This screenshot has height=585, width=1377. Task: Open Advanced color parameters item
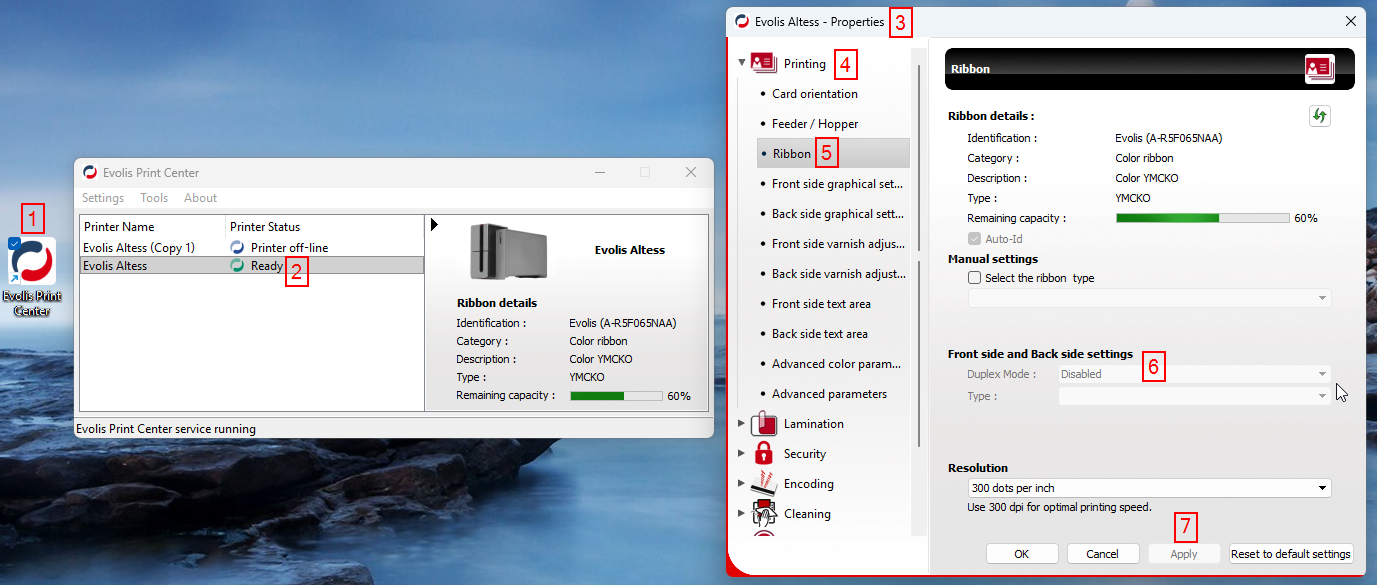click(x=837, y=364)
